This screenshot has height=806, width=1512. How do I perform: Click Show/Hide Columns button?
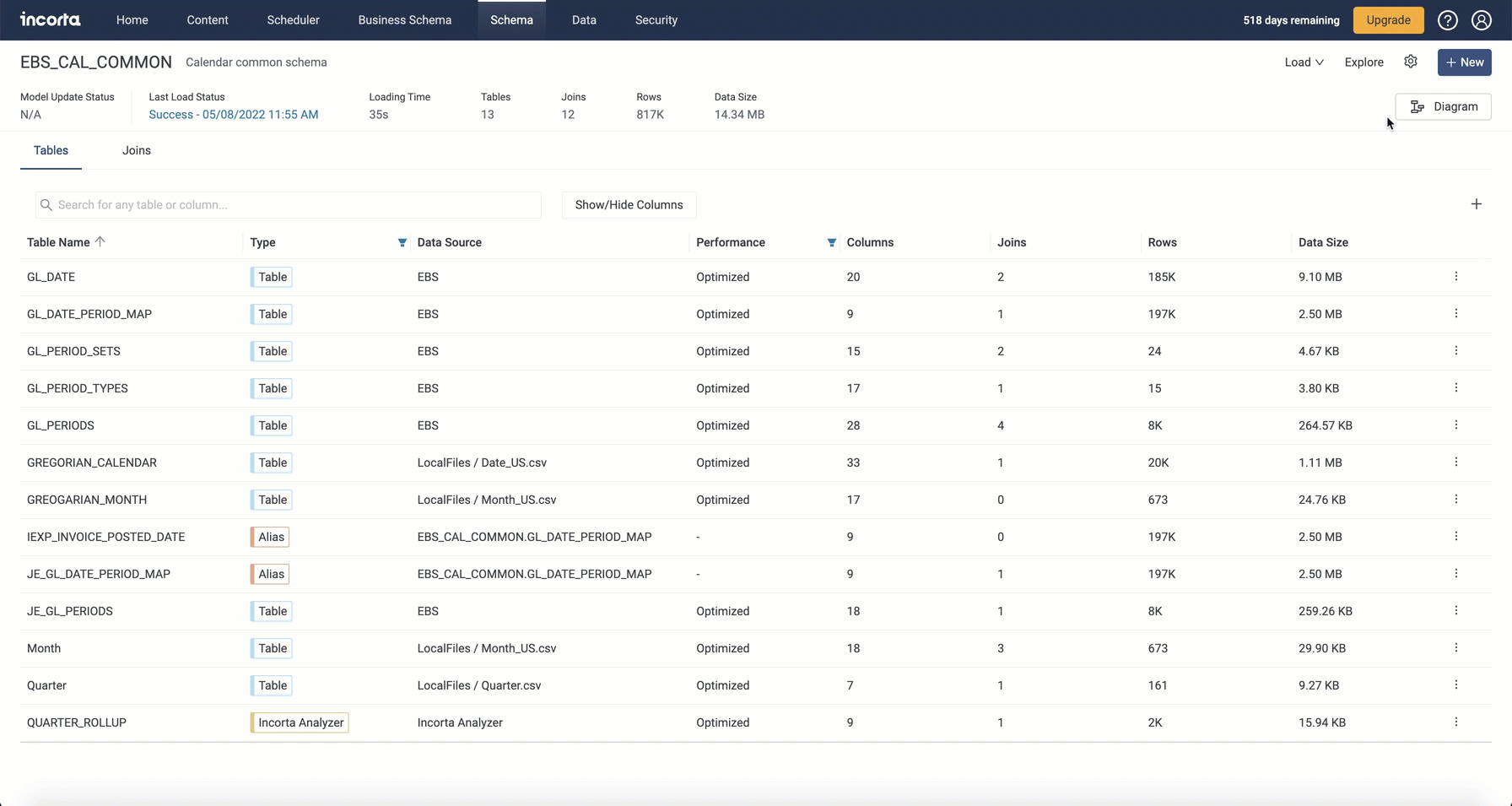(629, 205)
